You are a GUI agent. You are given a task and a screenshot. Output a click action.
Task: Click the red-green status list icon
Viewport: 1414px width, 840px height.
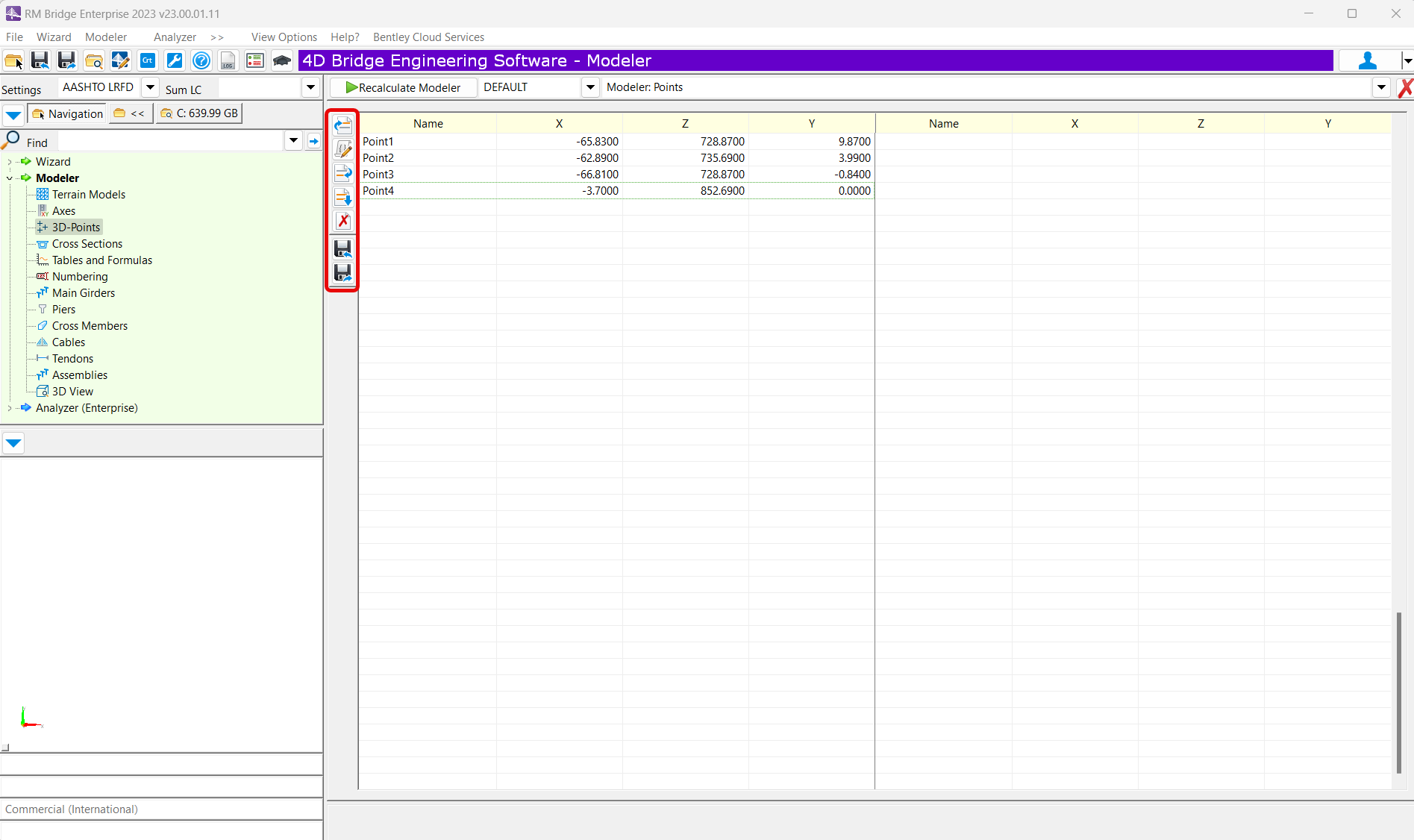(x=255, y=61)
